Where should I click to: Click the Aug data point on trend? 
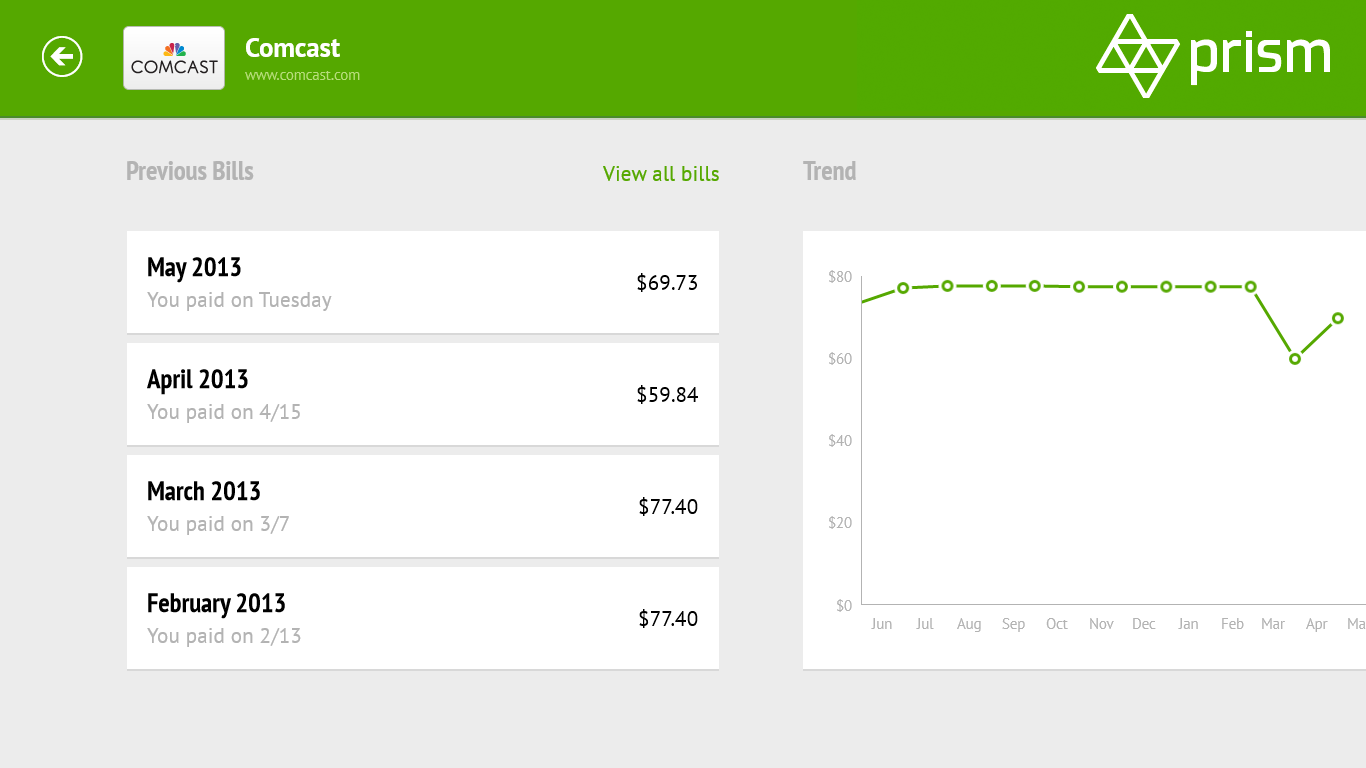pos(947,286)
